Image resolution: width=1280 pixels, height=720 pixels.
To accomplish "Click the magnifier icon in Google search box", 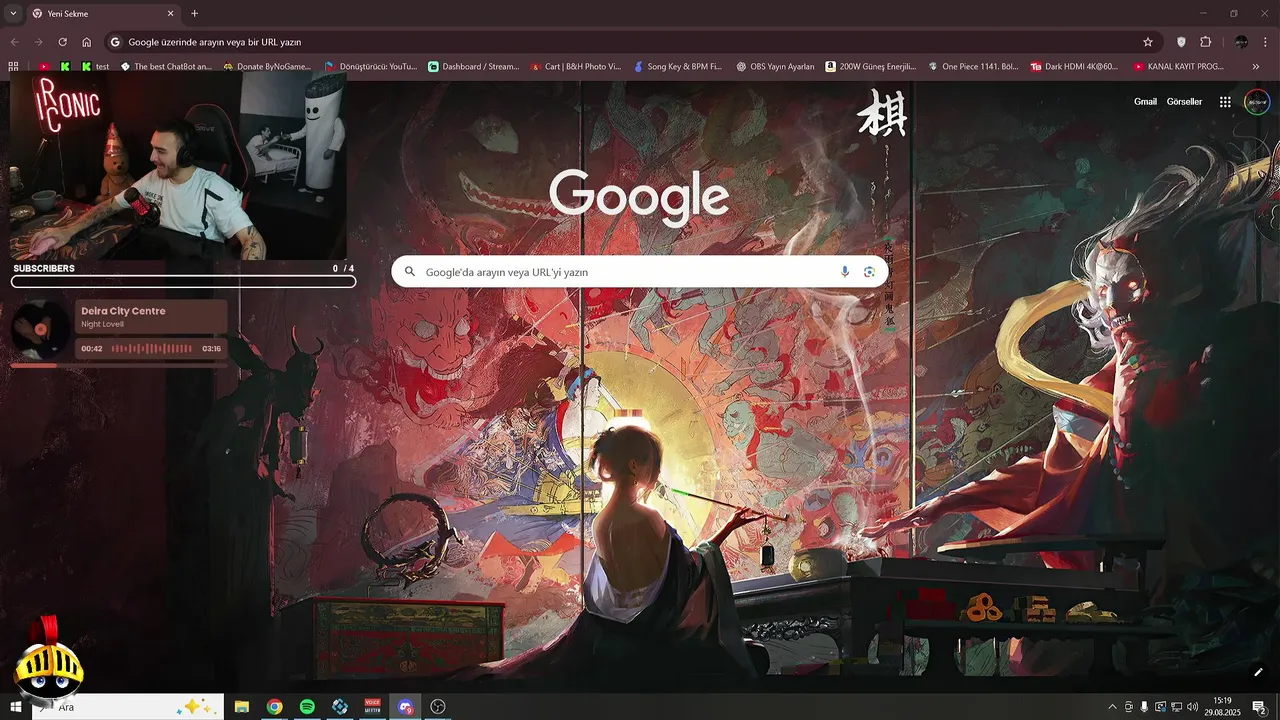I will coord(410,272).
